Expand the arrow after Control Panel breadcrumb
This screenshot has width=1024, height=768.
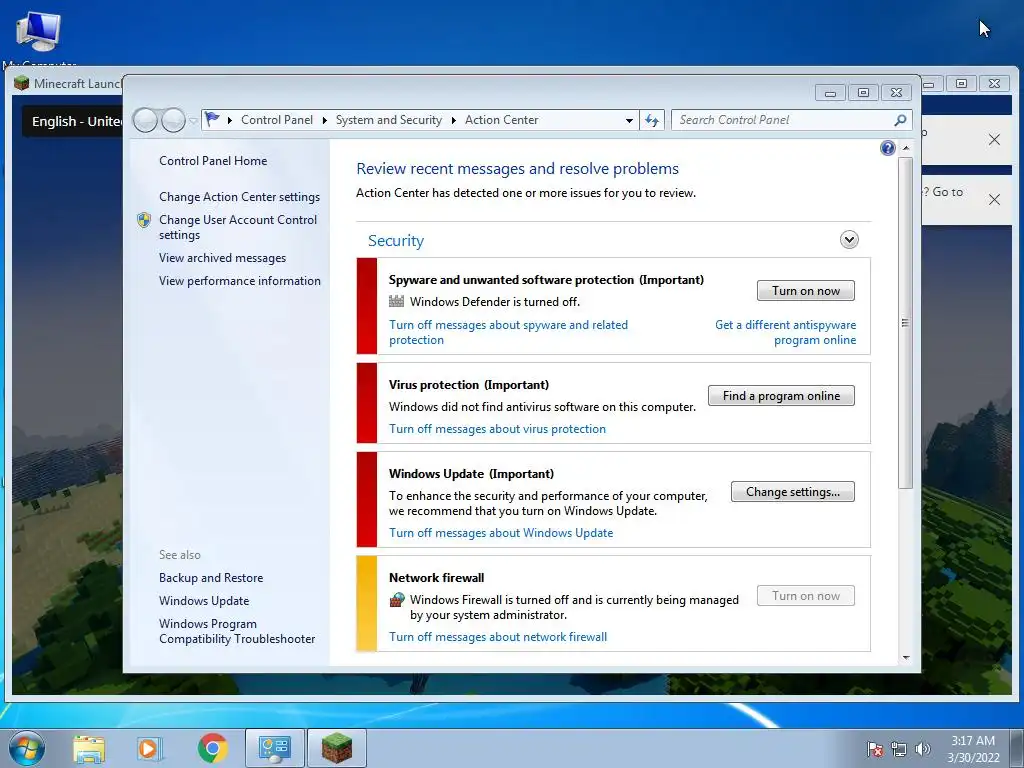click(325, 120)
